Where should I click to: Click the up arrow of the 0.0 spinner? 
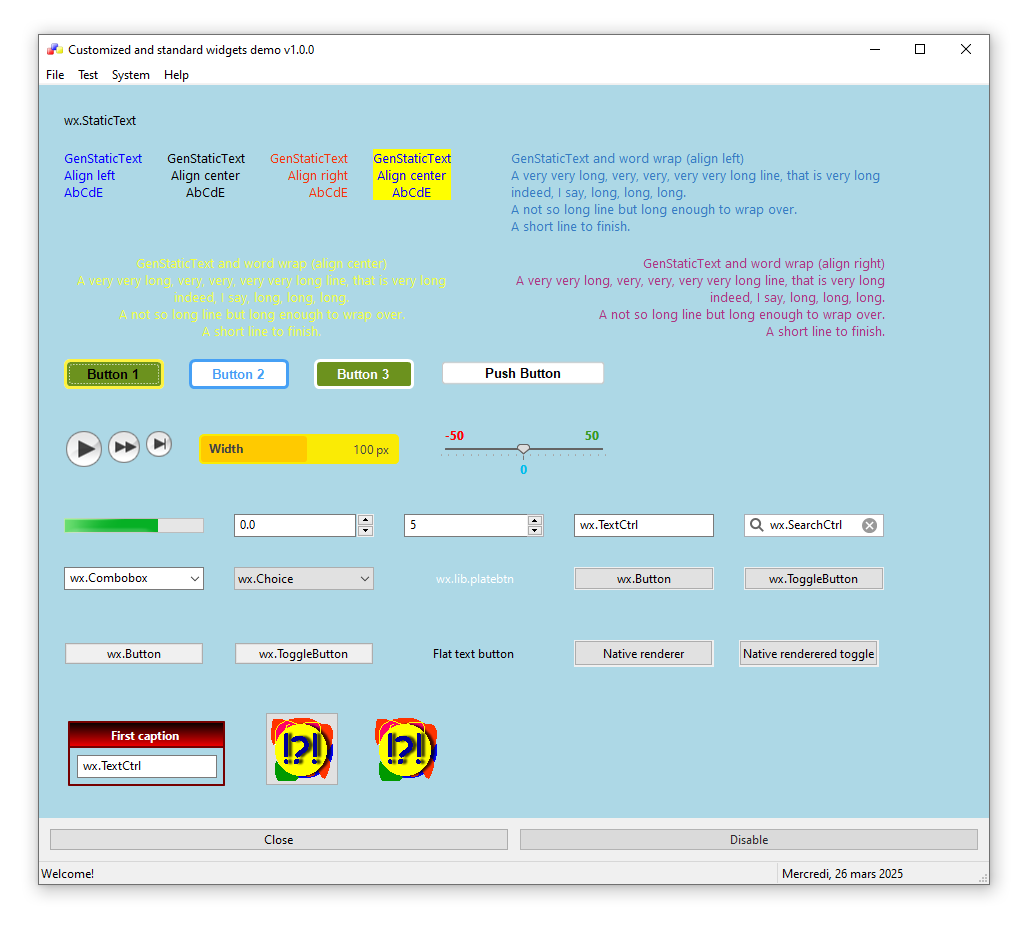pos(365,520)
